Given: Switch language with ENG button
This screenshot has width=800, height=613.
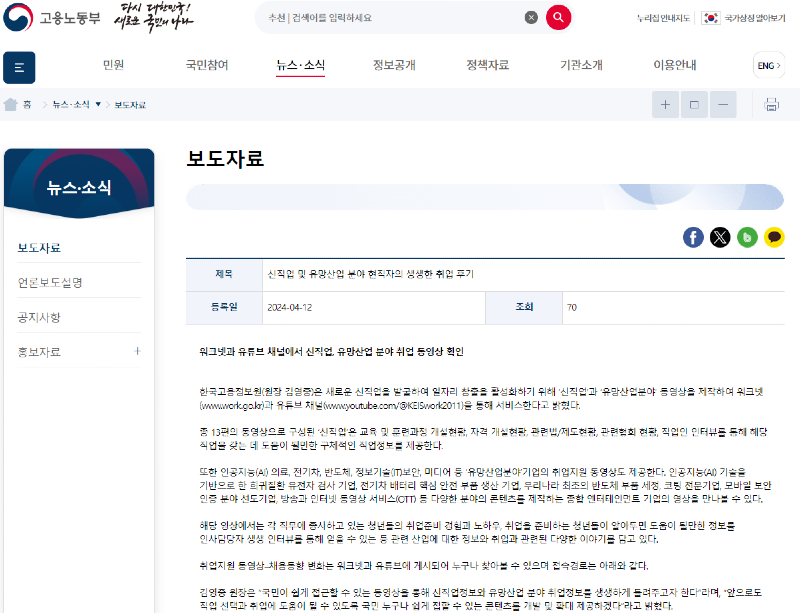Looking at the screenshot, I should [x=769, y=65].
